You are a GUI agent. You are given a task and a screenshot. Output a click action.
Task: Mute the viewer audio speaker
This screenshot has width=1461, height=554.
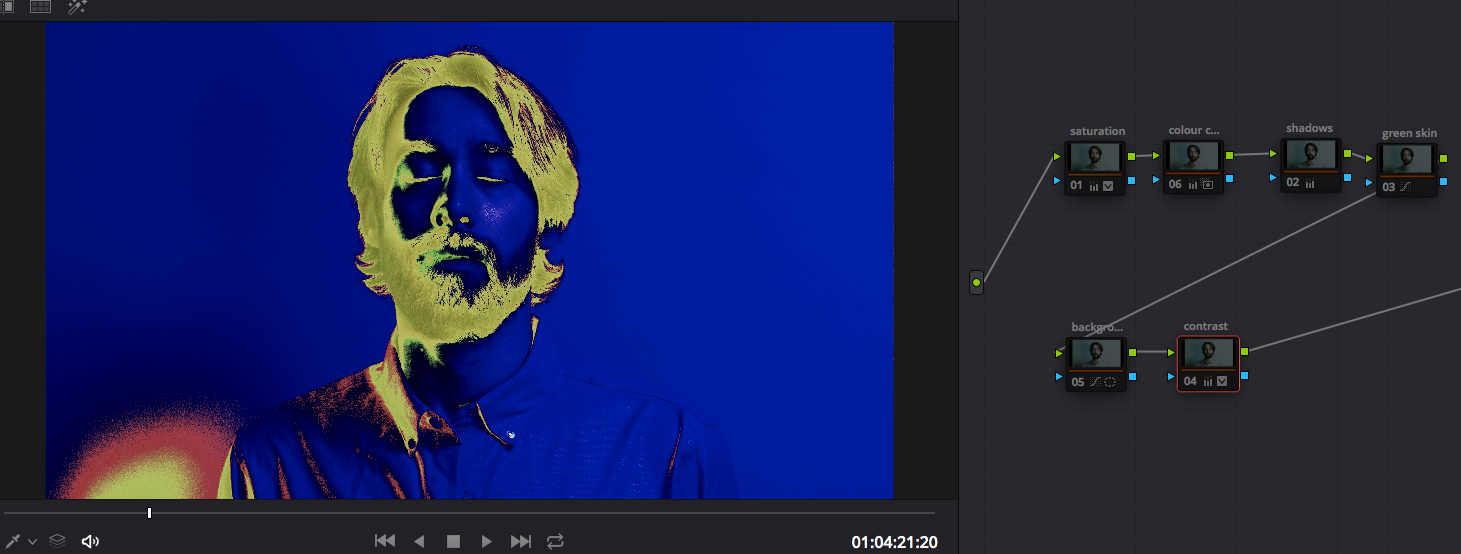point(90,541)
